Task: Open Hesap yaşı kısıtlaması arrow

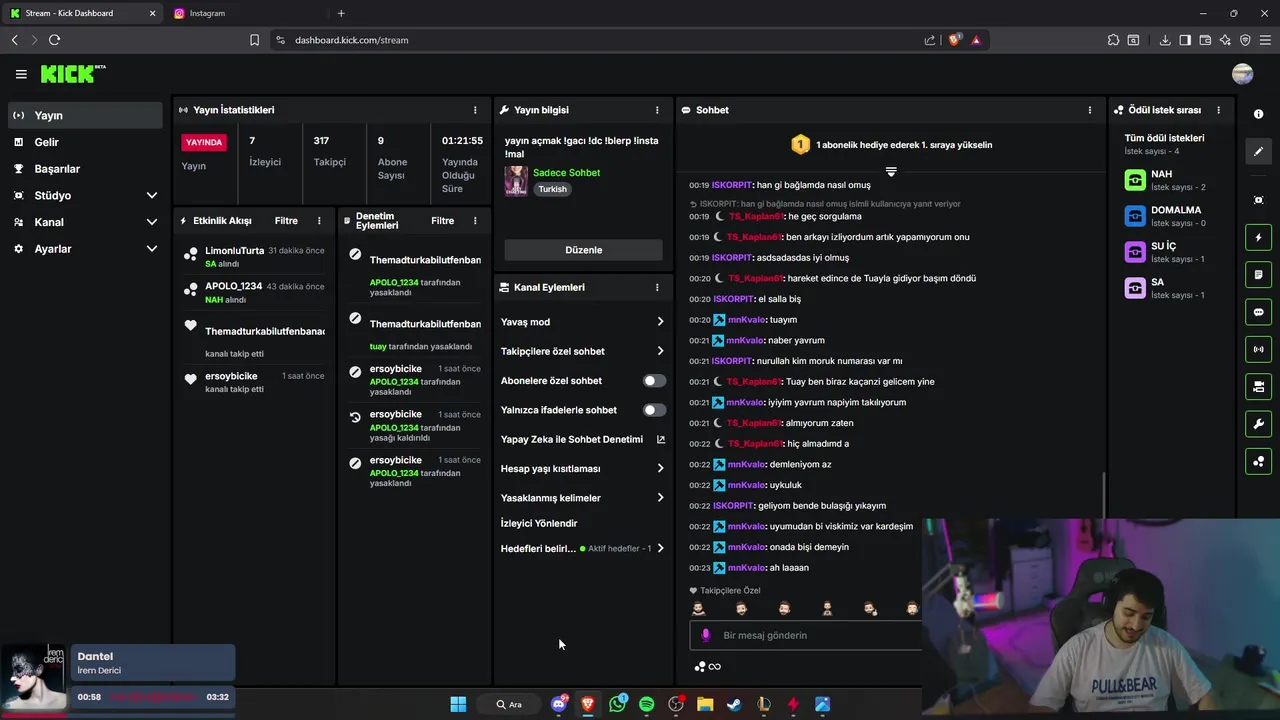Action: (660, 468)
